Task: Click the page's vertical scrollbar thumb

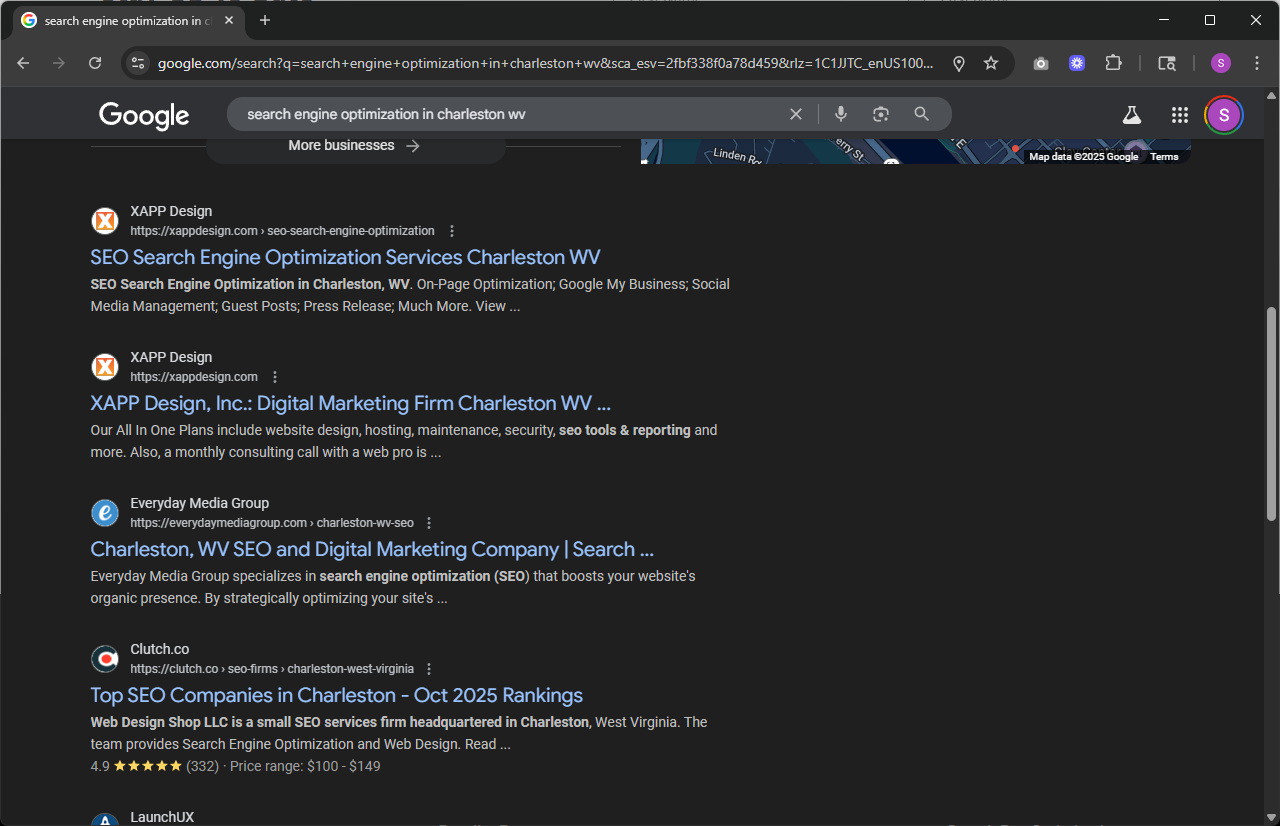Action: pyautogui.click(x=1271, y=412)
